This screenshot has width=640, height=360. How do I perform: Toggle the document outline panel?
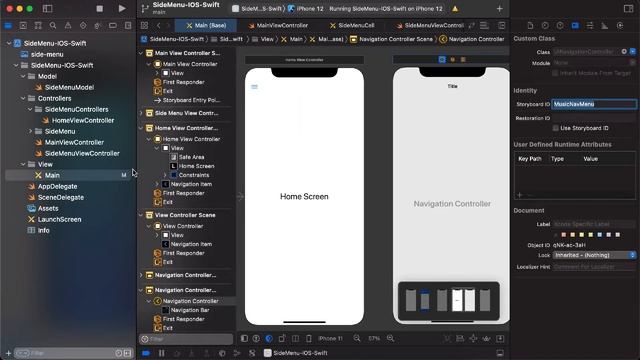[x=244, y=338]
